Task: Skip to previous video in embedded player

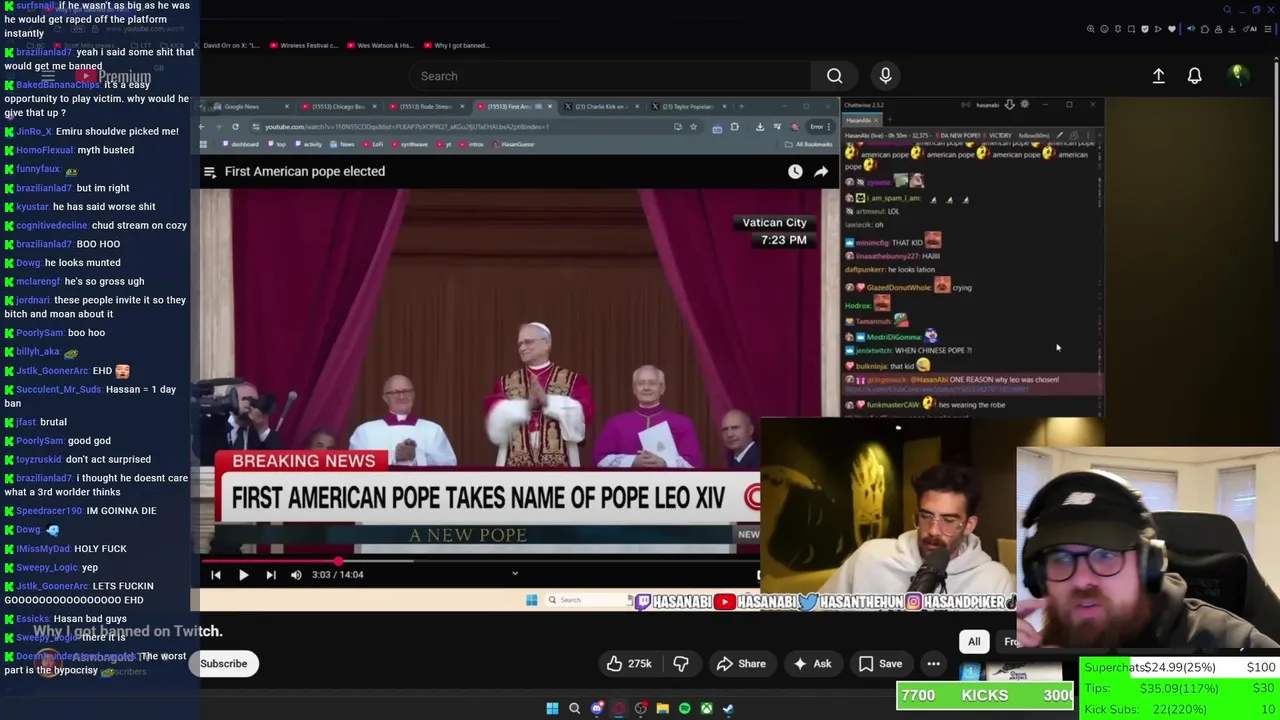Action: click(x=215, y=575)
